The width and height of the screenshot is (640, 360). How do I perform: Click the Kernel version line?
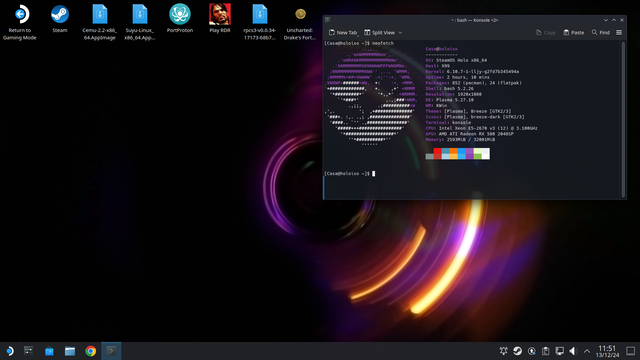tap(472, 71)
